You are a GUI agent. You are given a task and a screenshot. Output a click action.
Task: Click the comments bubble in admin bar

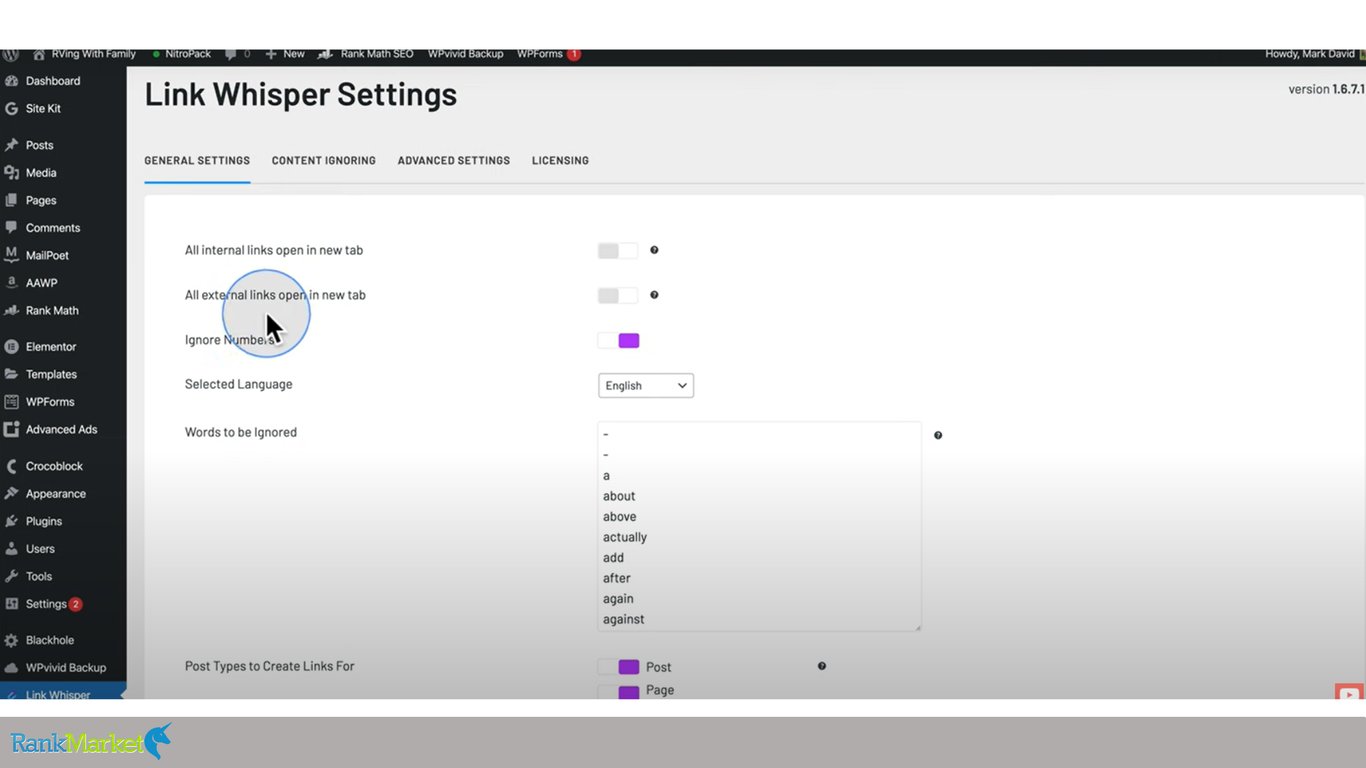click(x=231, y=54)
